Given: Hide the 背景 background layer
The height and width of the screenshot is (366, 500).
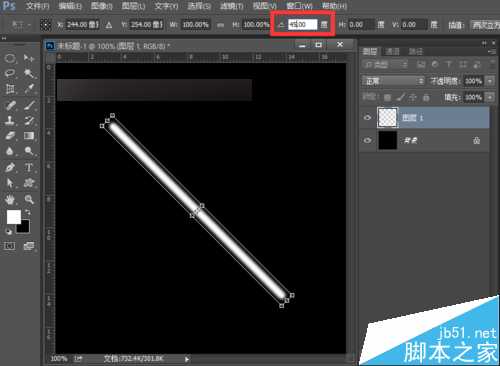Looking at the screenshot, I should (367, 140).
